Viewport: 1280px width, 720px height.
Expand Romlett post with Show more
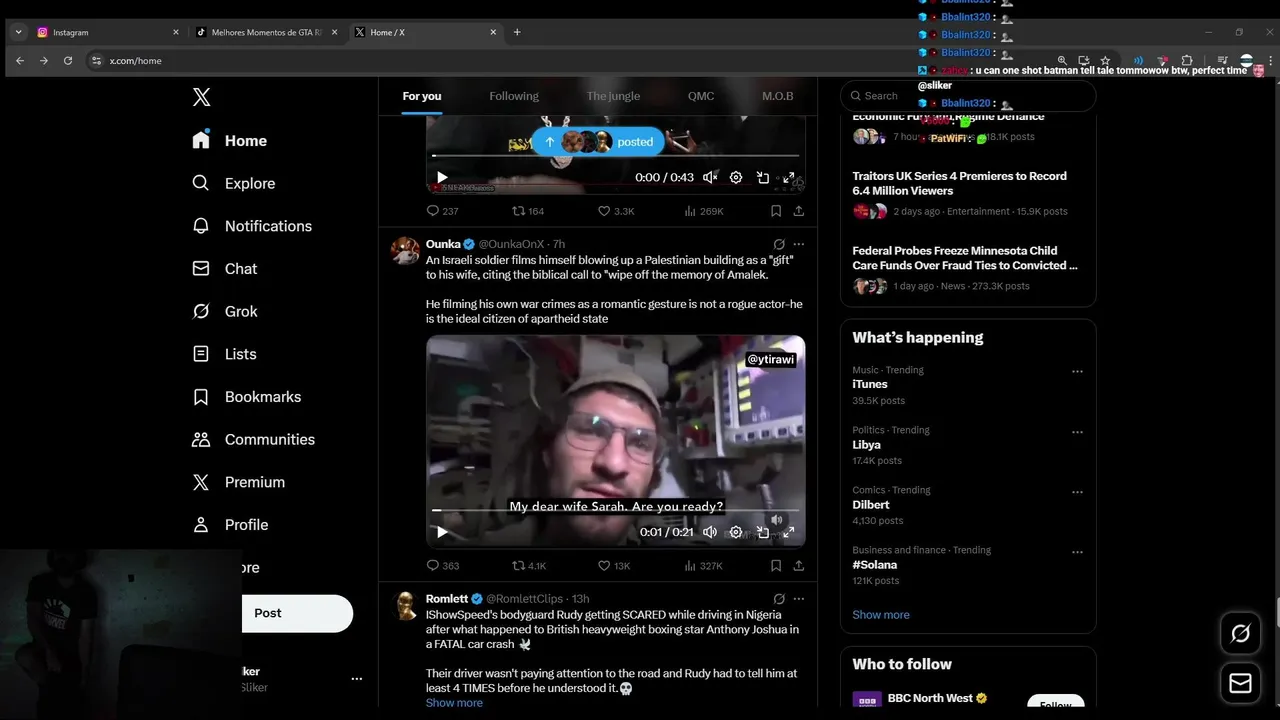(x=454, y=703)
